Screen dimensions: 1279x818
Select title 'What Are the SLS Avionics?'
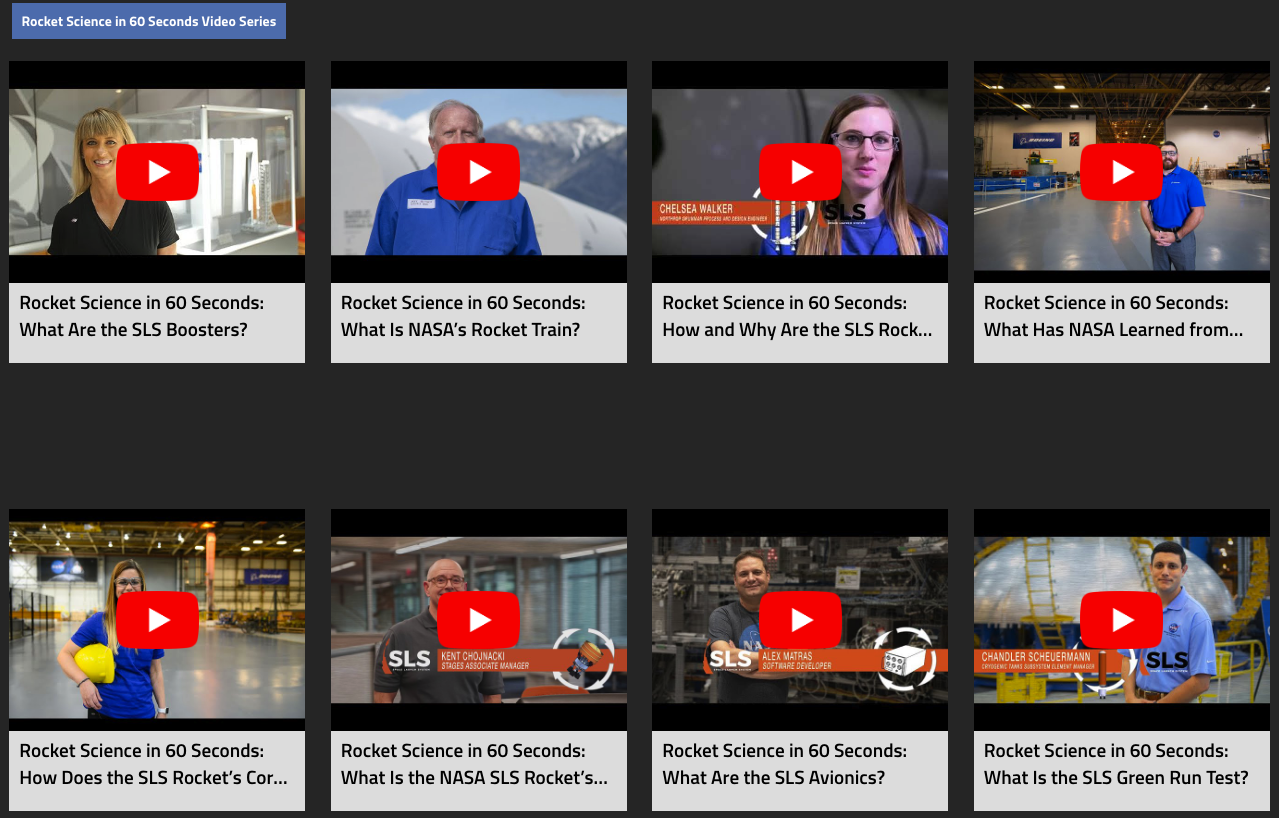pos(784,765)
